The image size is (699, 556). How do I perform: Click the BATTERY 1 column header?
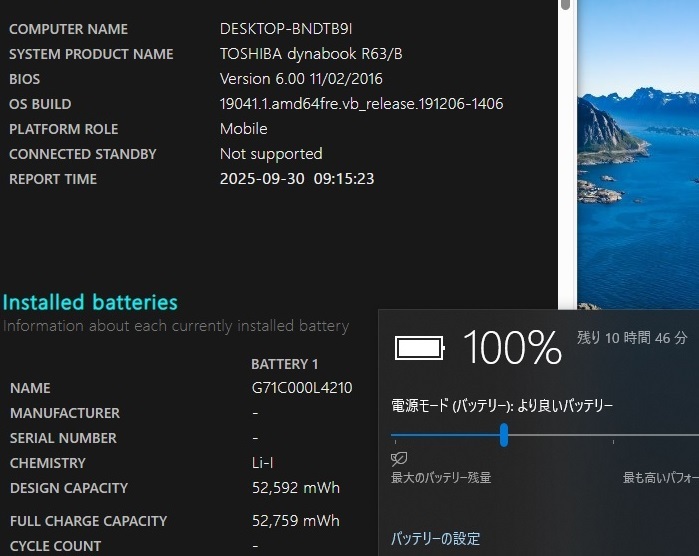coord(284,364)
